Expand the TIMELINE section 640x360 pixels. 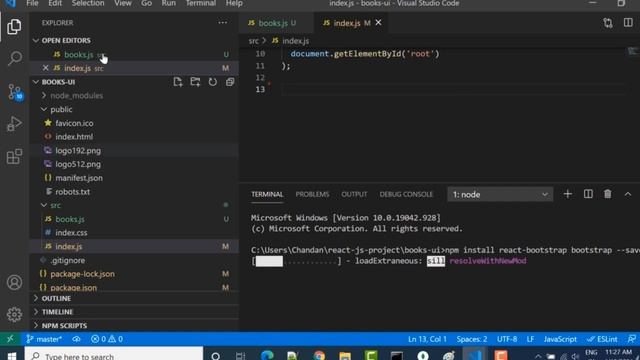(x=36, y=312)
